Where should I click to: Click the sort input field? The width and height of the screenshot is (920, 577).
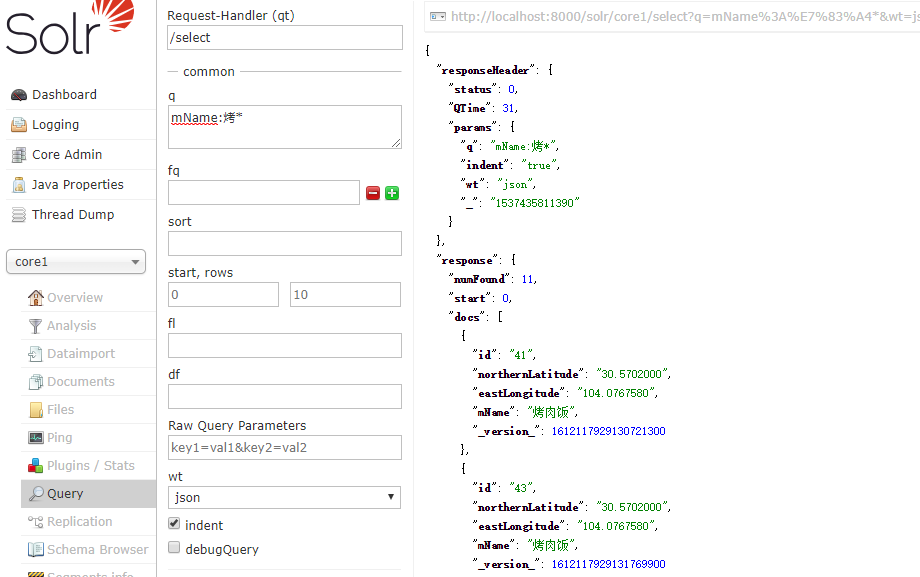pos(285,244)
